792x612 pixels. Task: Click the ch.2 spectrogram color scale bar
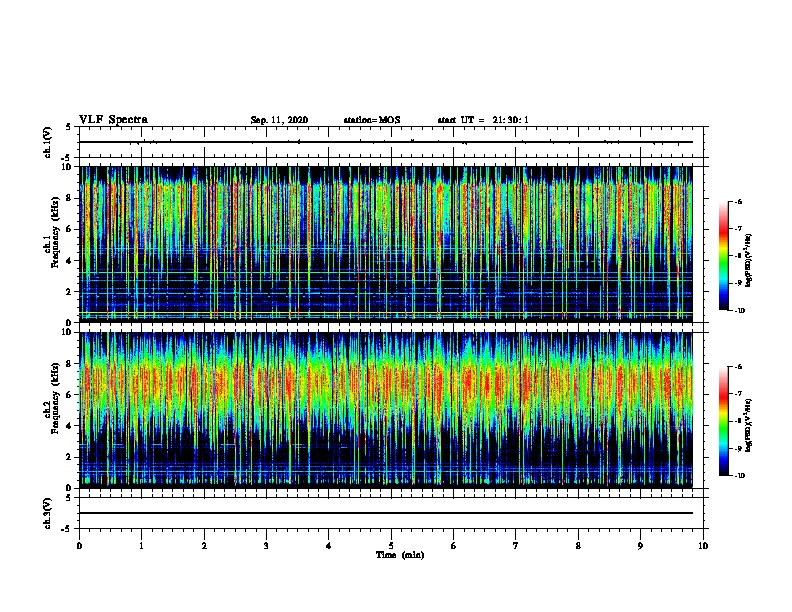[723, 421]
